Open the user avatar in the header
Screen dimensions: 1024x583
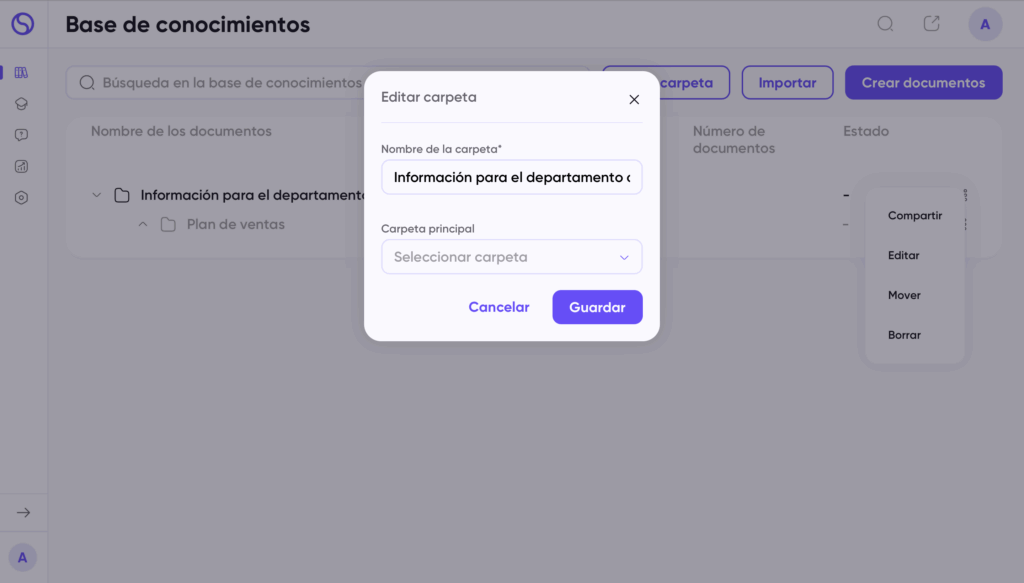[985, 24]
